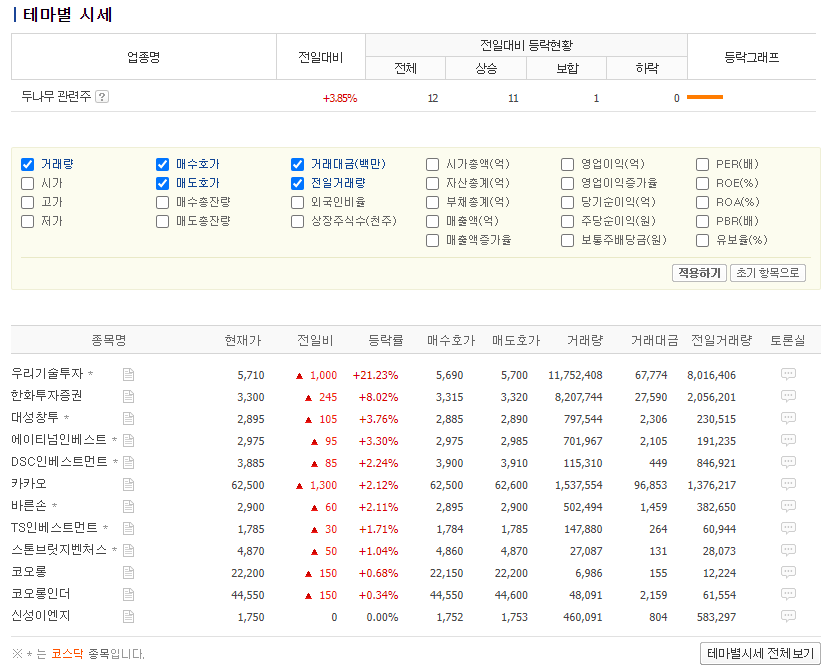Open the 한화투자증권 discussion board icon

[x=788, y=396]
